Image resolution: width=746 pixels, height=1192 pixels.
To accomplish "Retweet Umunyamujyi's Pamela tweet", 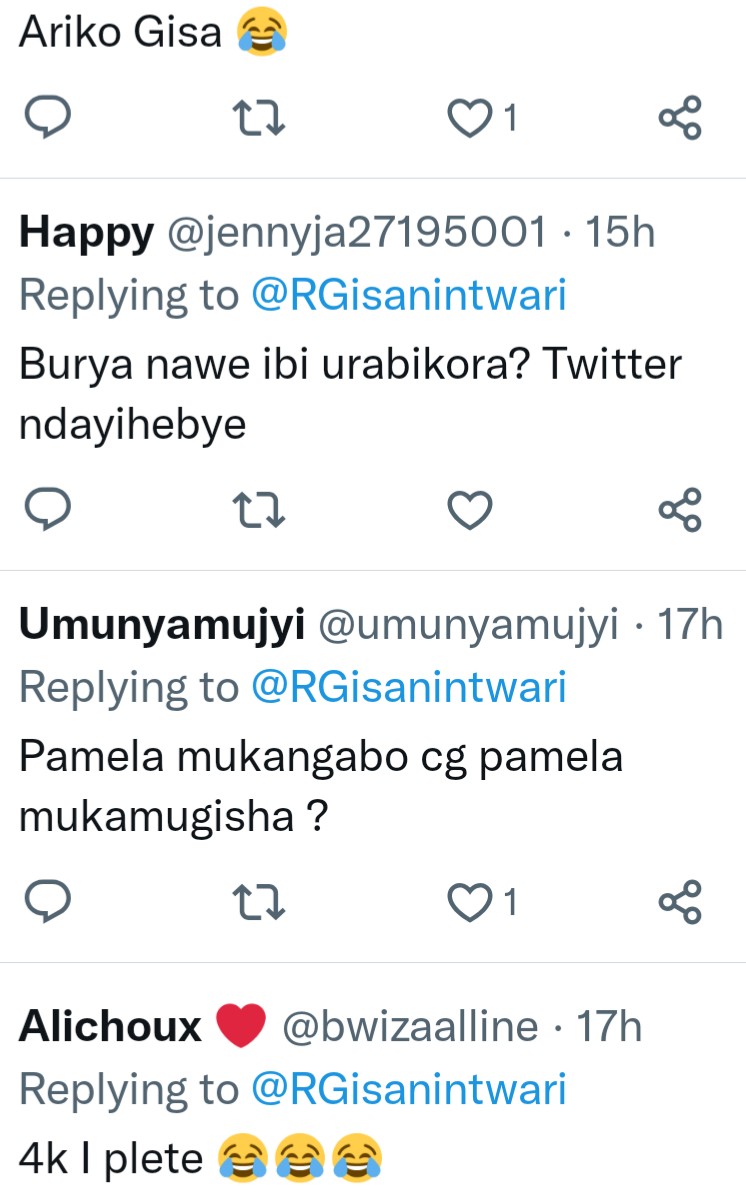I will (259, 904).
